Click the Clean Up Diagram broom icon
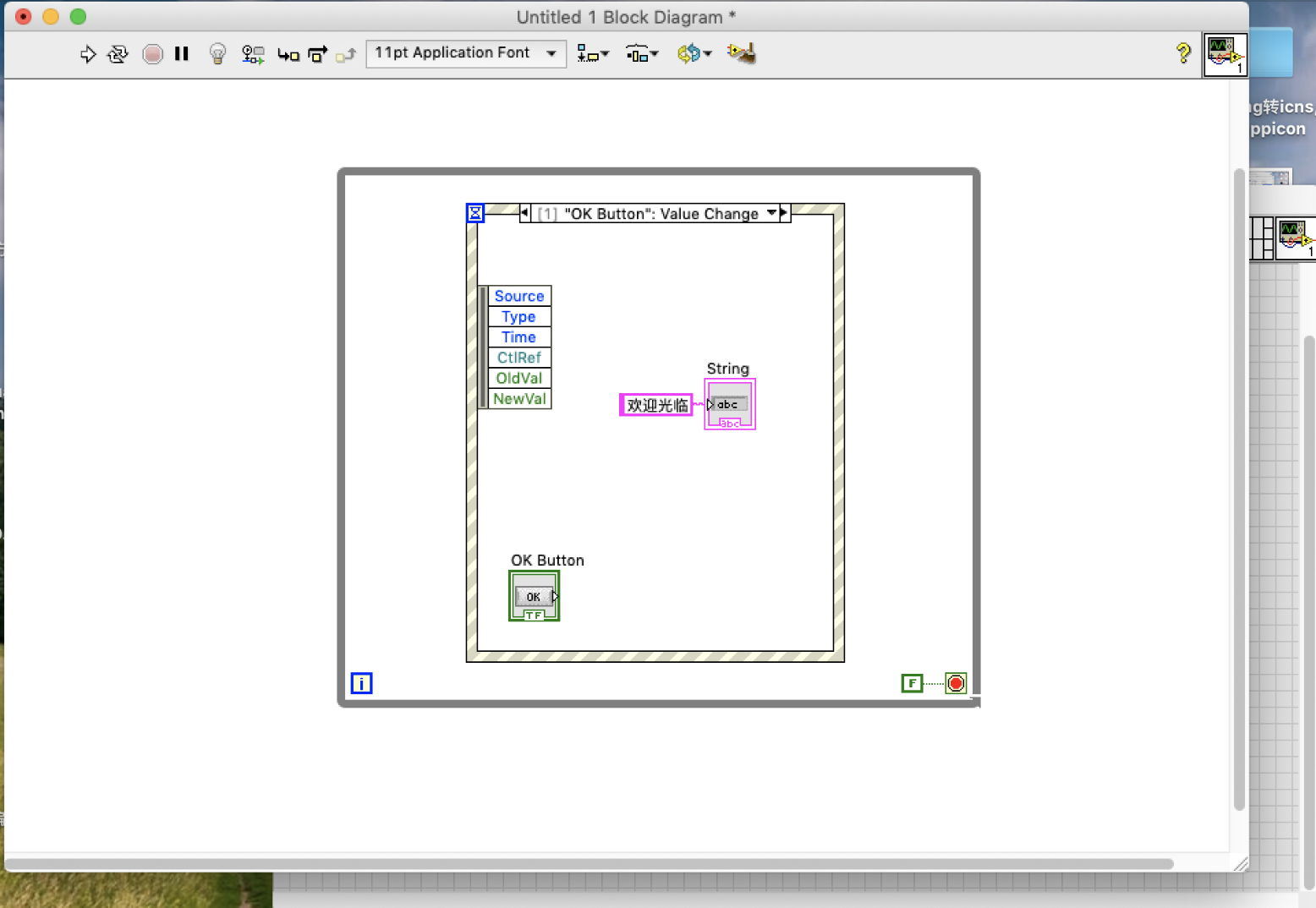Image resolution: width=1316 pixels, height=908 pixels. click(x=741, y=53)
